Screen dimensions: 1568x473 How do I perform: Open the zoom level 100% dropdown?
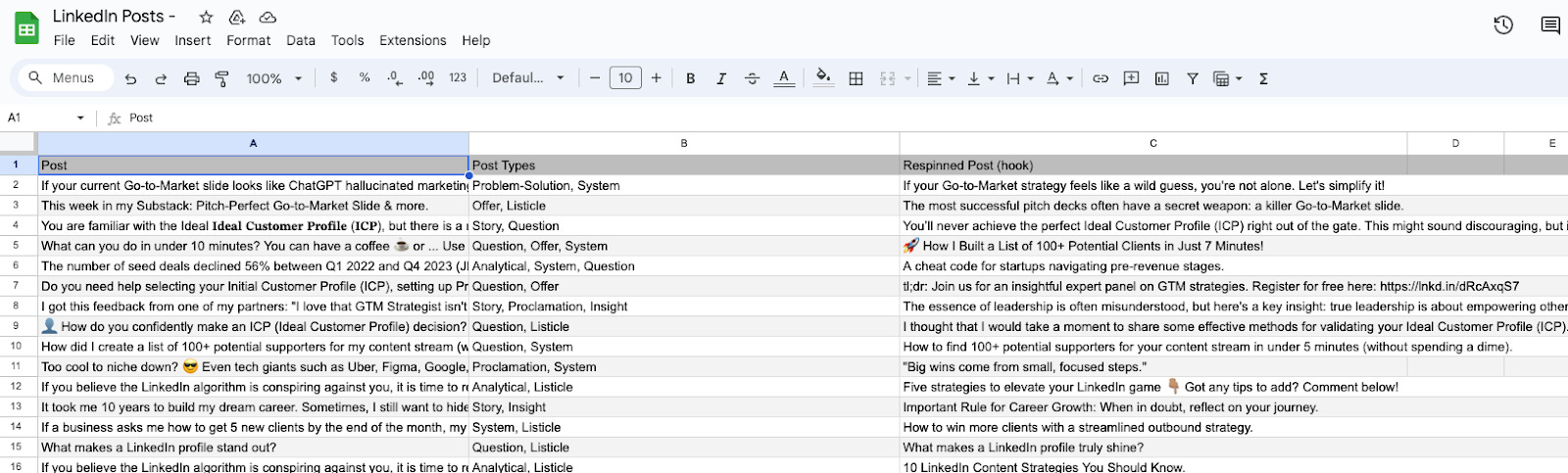[274, 78]
